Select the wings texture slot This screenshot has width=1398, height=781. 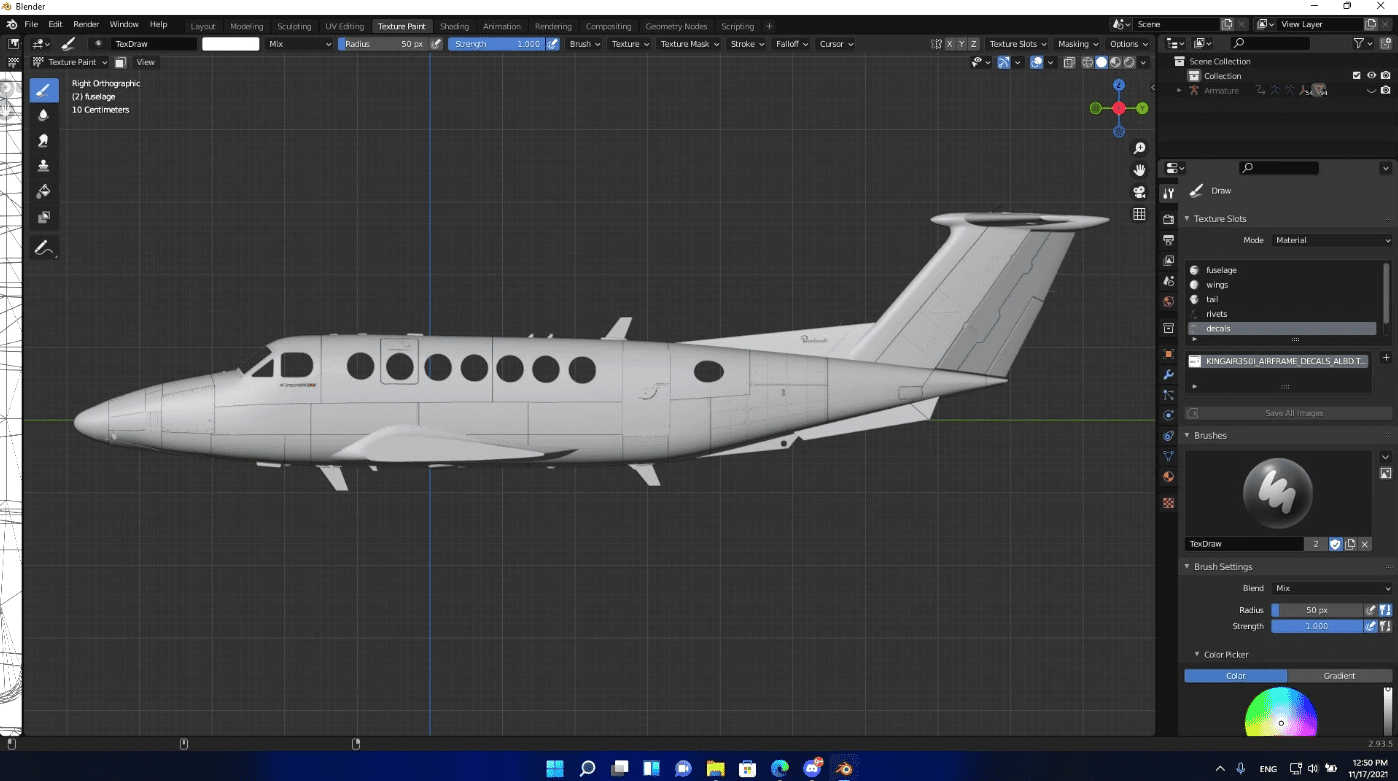click(x=1217, y=285)
